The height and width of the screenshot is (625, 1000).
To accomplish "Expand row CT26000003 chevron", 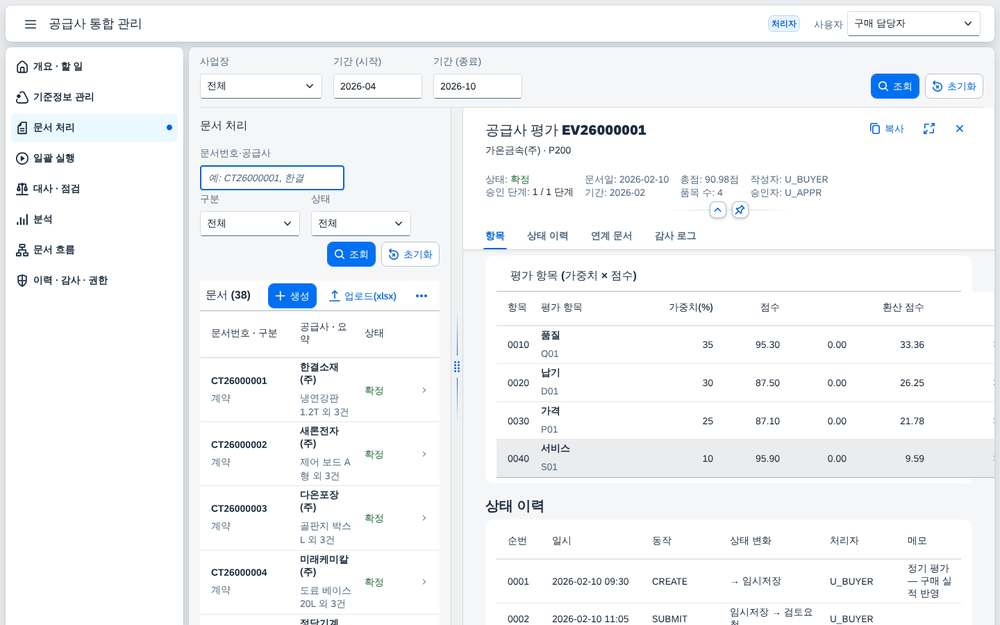I will pyautogui.click(x=424, y=518).
